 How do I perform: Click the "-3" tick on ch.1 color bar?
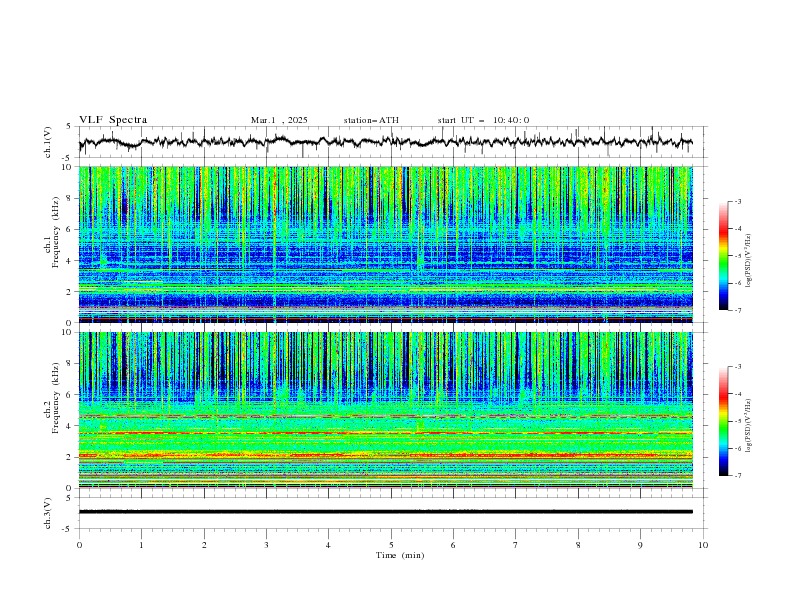click(x=738, y=201)
